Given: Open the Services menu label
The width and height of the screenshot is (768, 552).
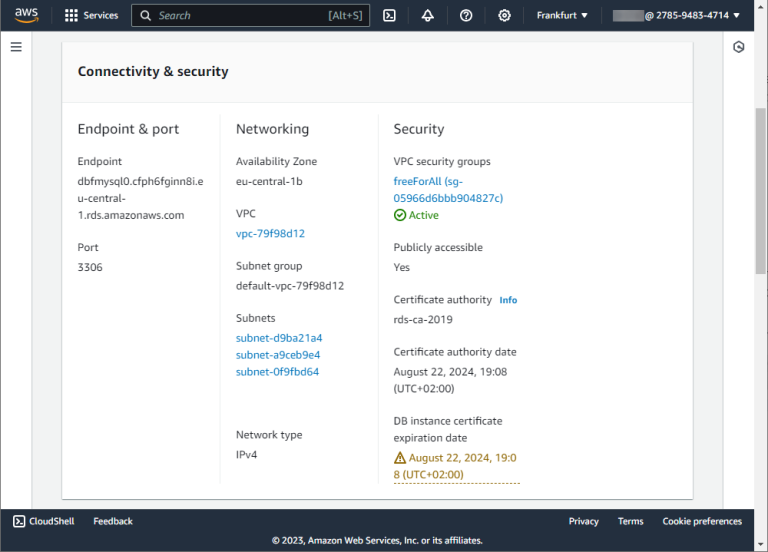Looking at the screenshot, I should coord(100,16).
